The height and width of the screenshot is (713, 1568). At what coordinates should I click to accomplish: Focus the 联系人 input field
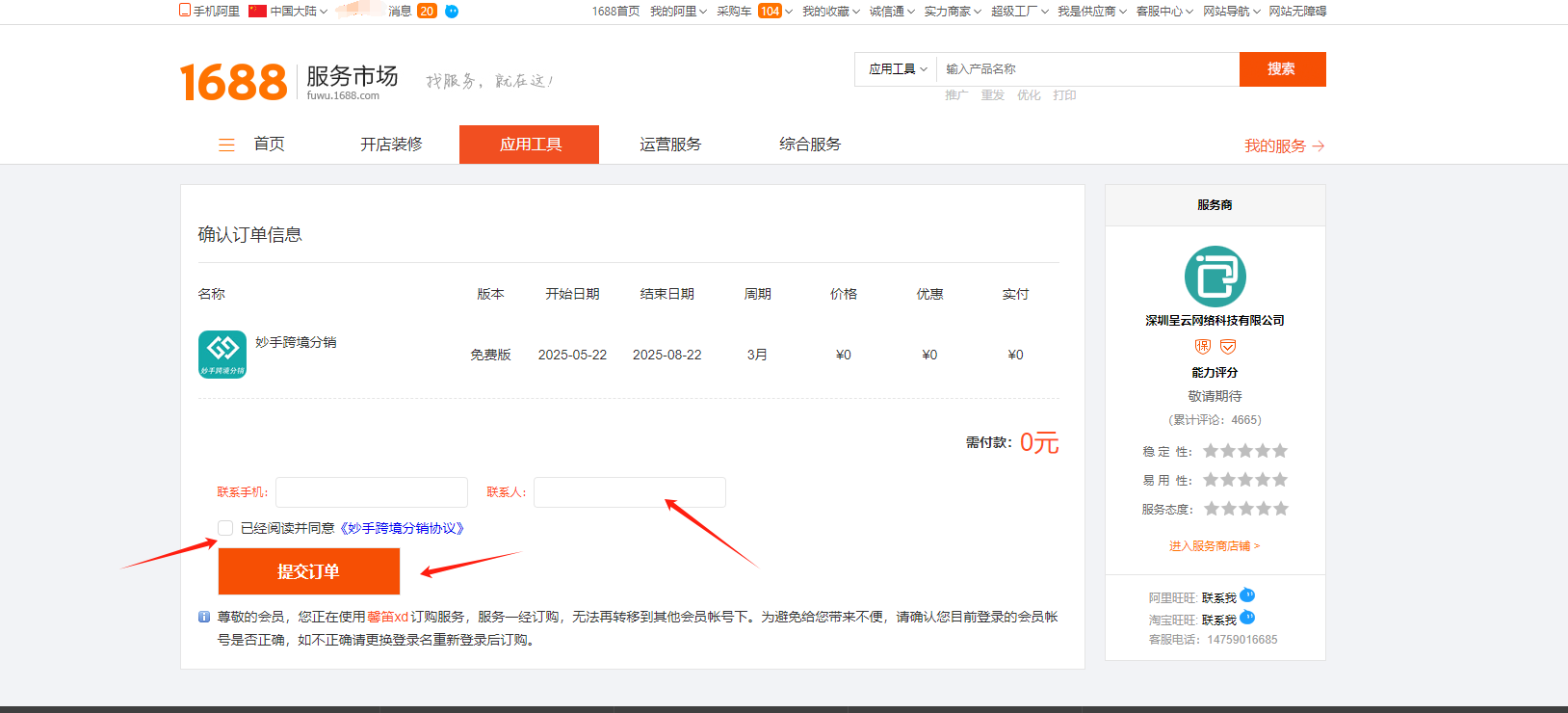(x=630, y=492)
